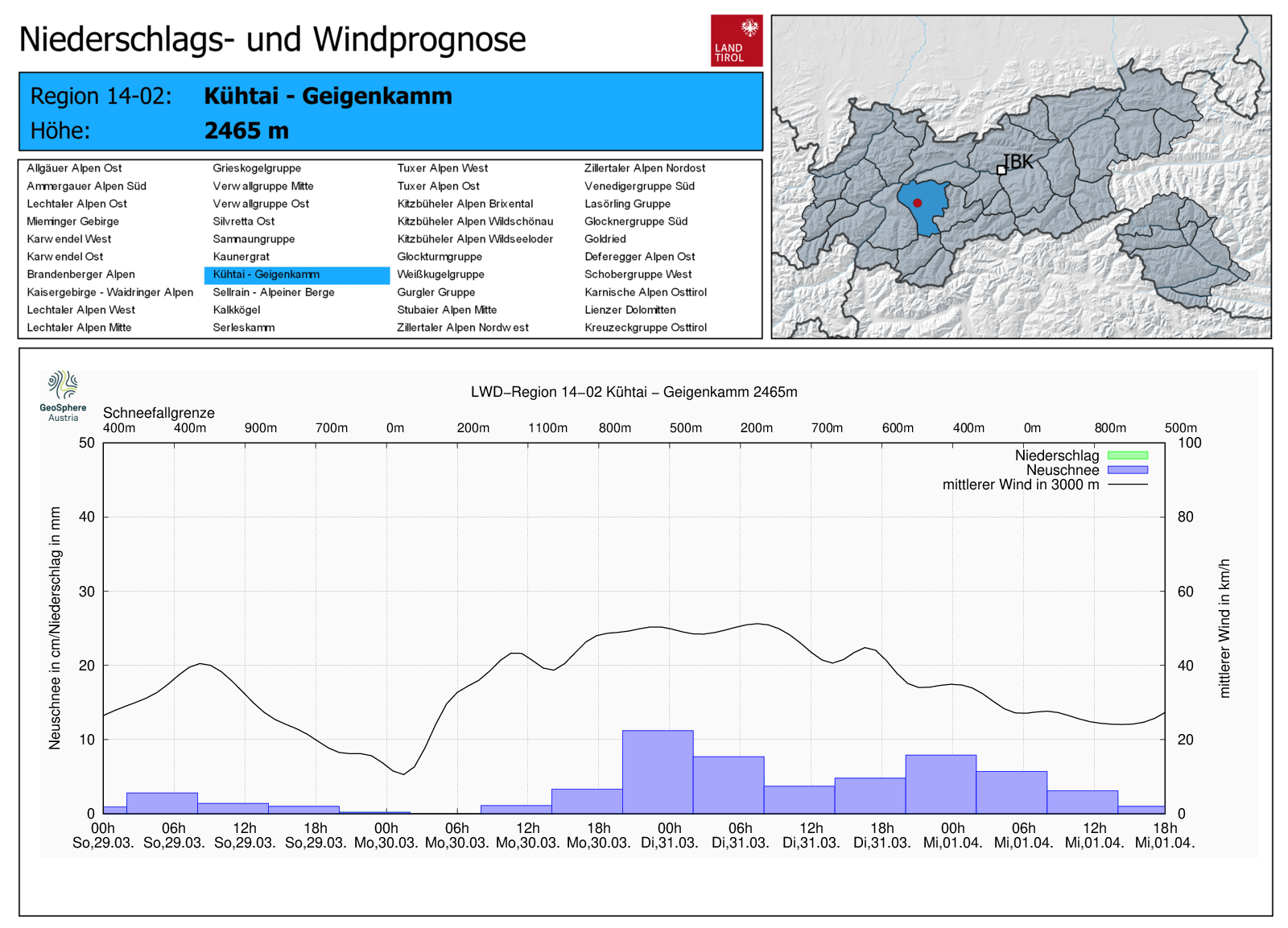Image resolution: width=1288 pixels, height=928 pixels.
Task: Click the GeoSphere Austria logo
Action: pyautogui.click(x=63, y=395)
